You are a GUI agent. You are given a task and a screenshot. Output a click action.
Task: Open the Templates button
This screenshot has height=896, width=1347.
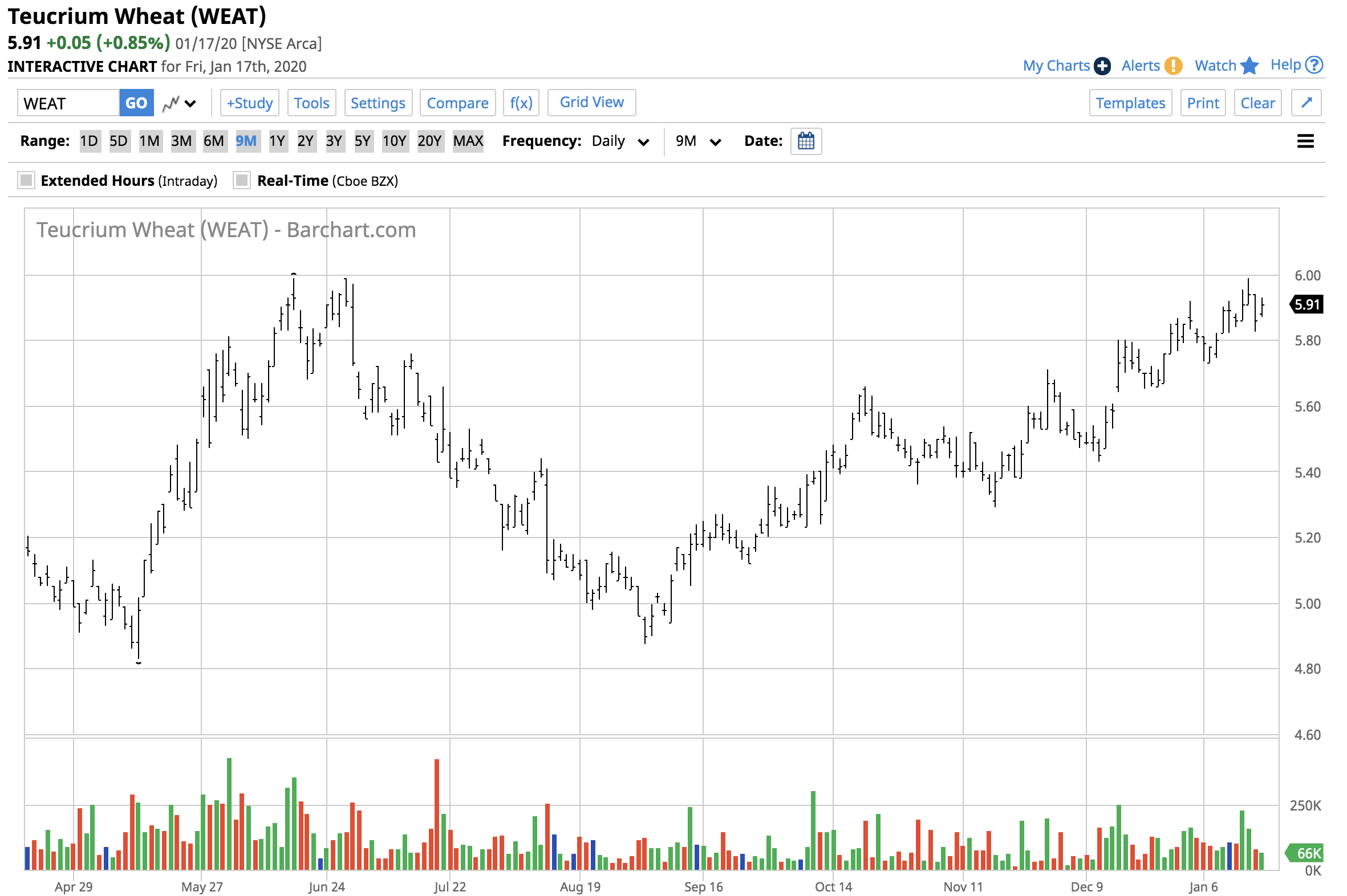click(x=1130, y=103)
